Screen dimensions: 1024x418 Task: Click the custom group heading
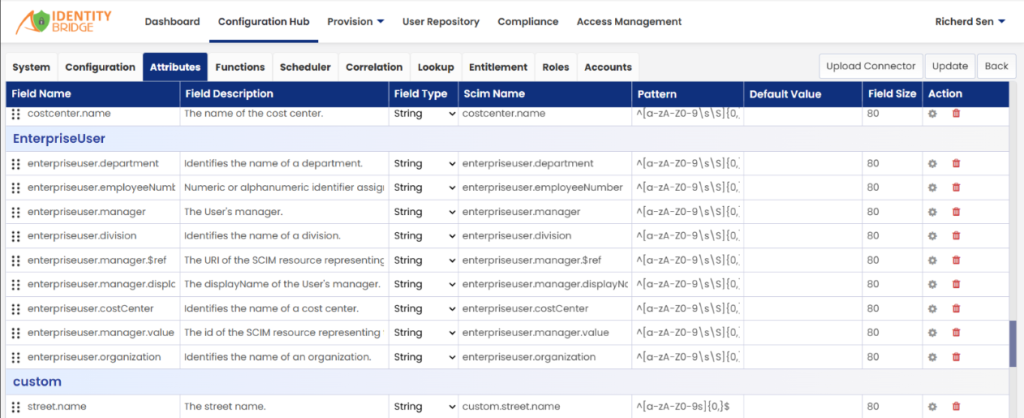point(37,381)
